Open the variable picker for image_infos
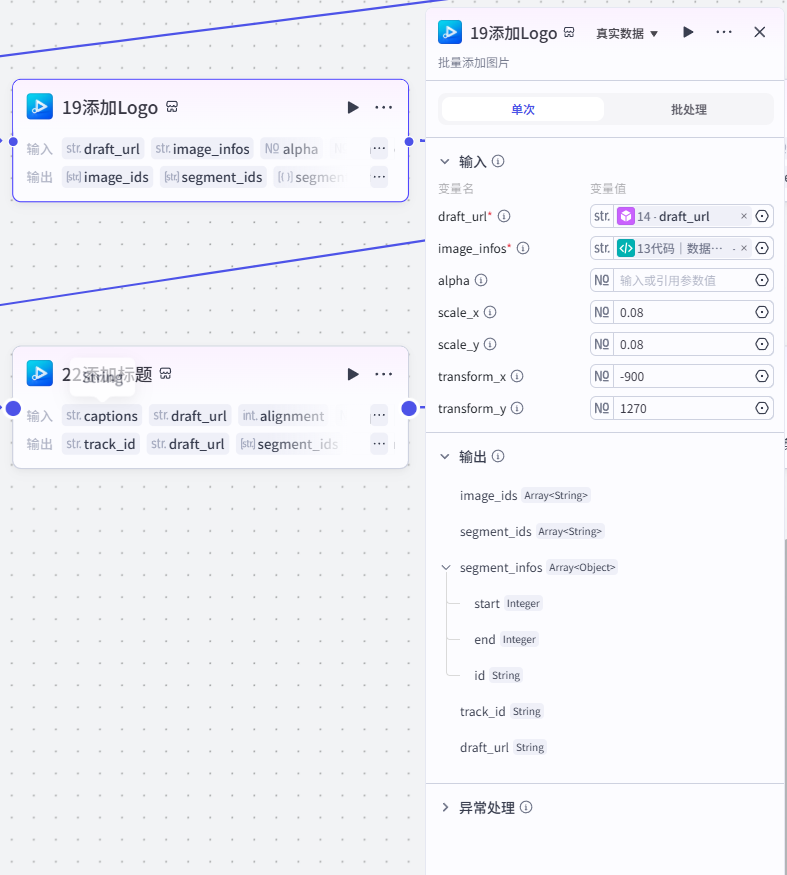The width and height of the screenshot is (787, 875). 762,248
